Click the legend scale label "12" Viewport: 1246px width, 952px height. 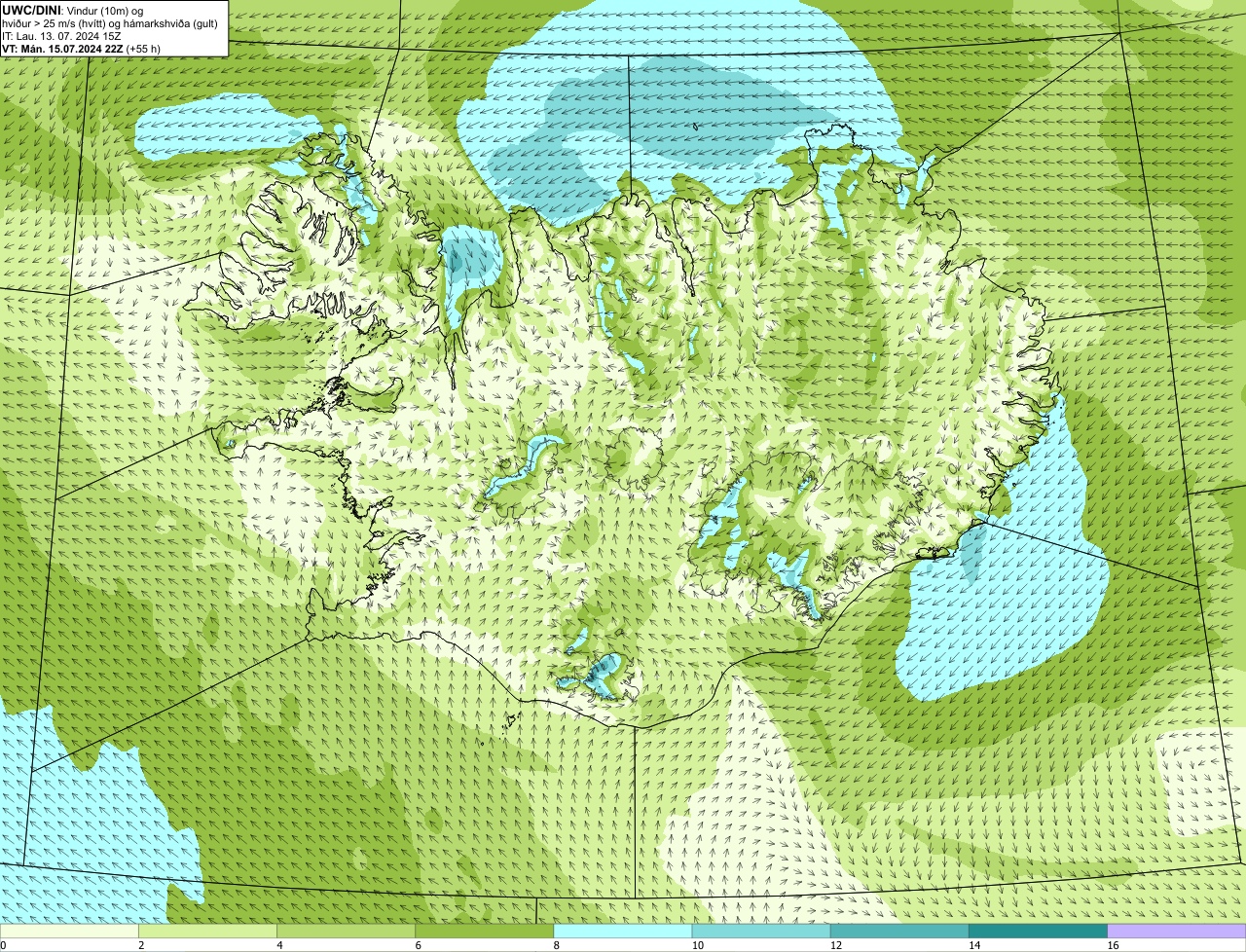[835, 945]
